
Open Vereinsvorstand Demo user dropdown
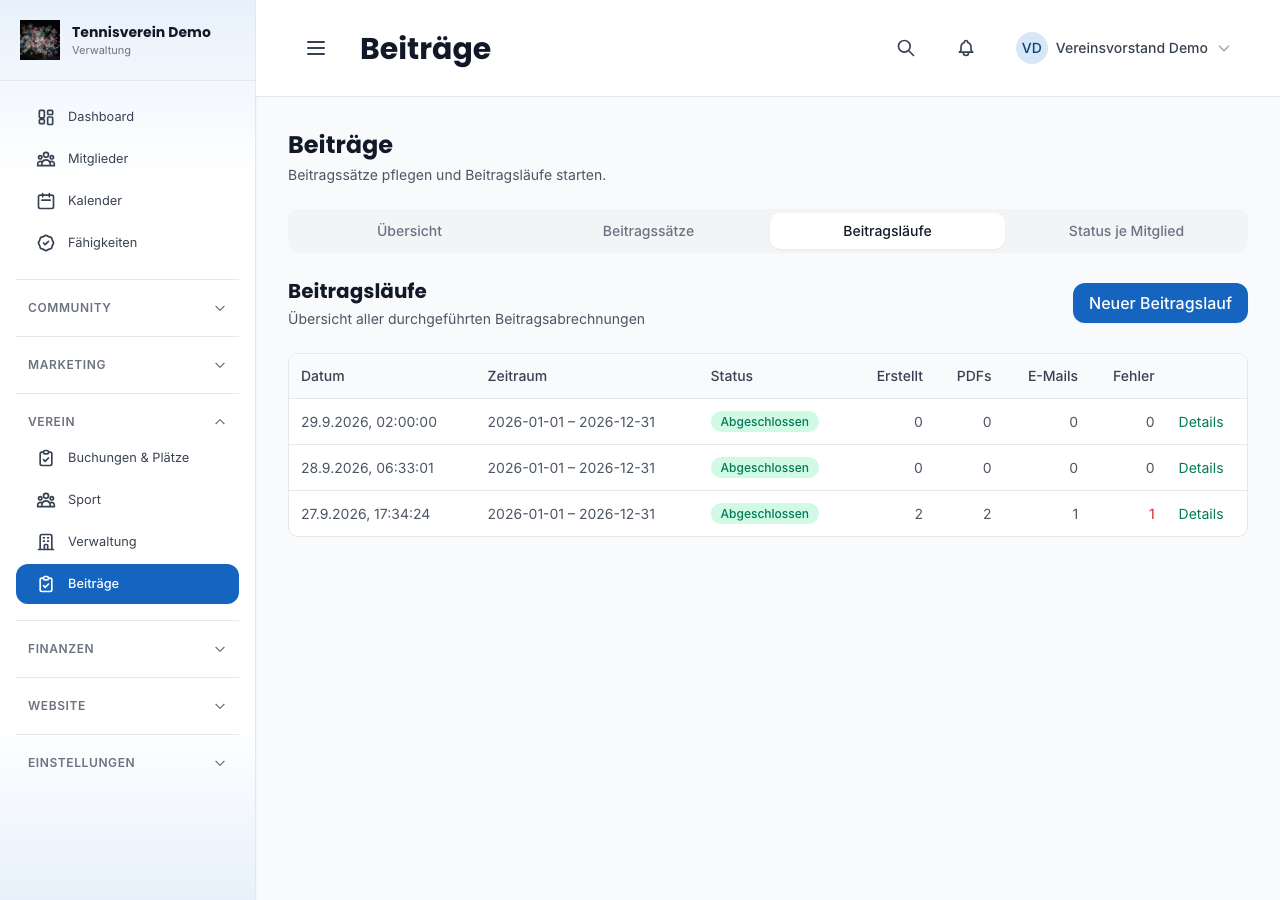click(x=1123, y=48)
